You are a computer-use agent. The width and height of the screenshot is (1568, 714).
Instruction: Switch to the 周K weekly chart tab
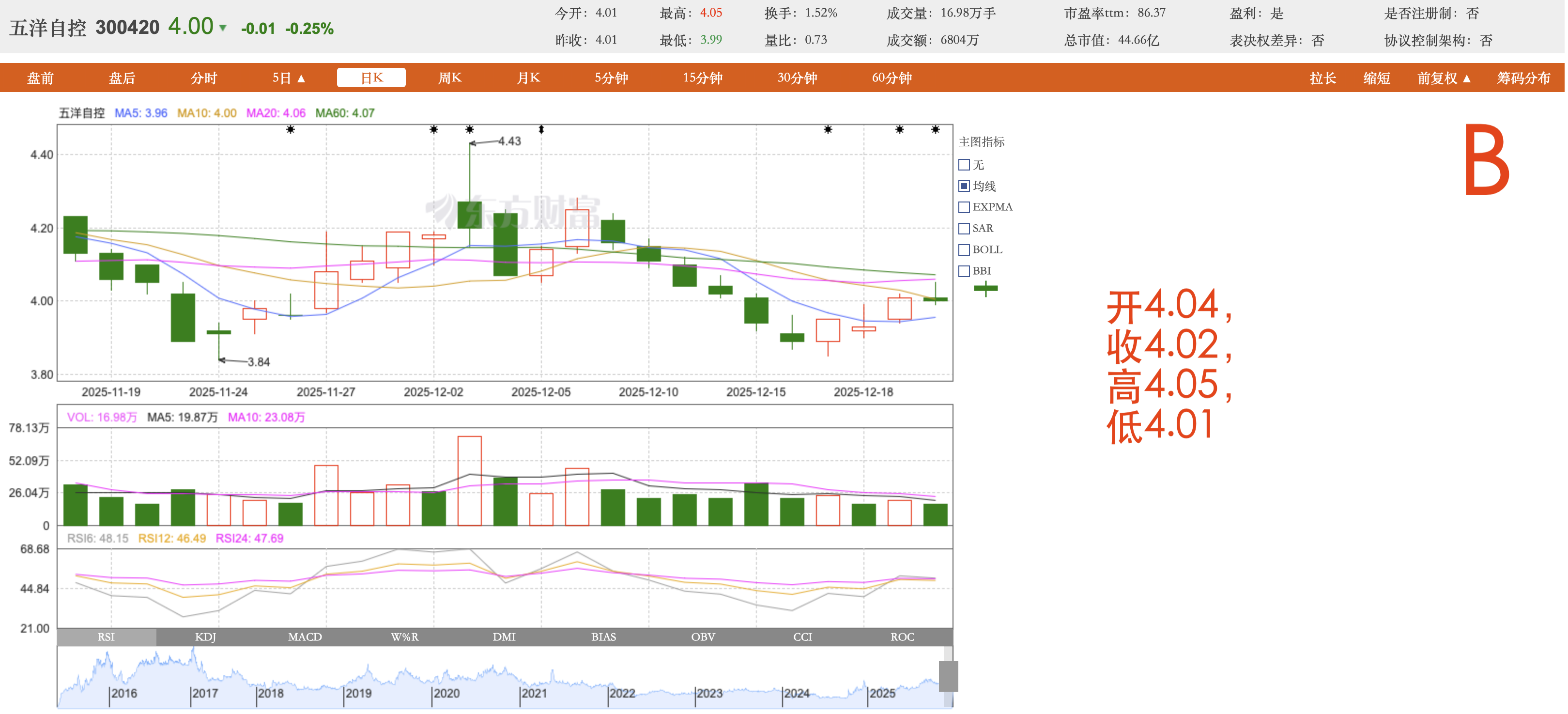450,78
